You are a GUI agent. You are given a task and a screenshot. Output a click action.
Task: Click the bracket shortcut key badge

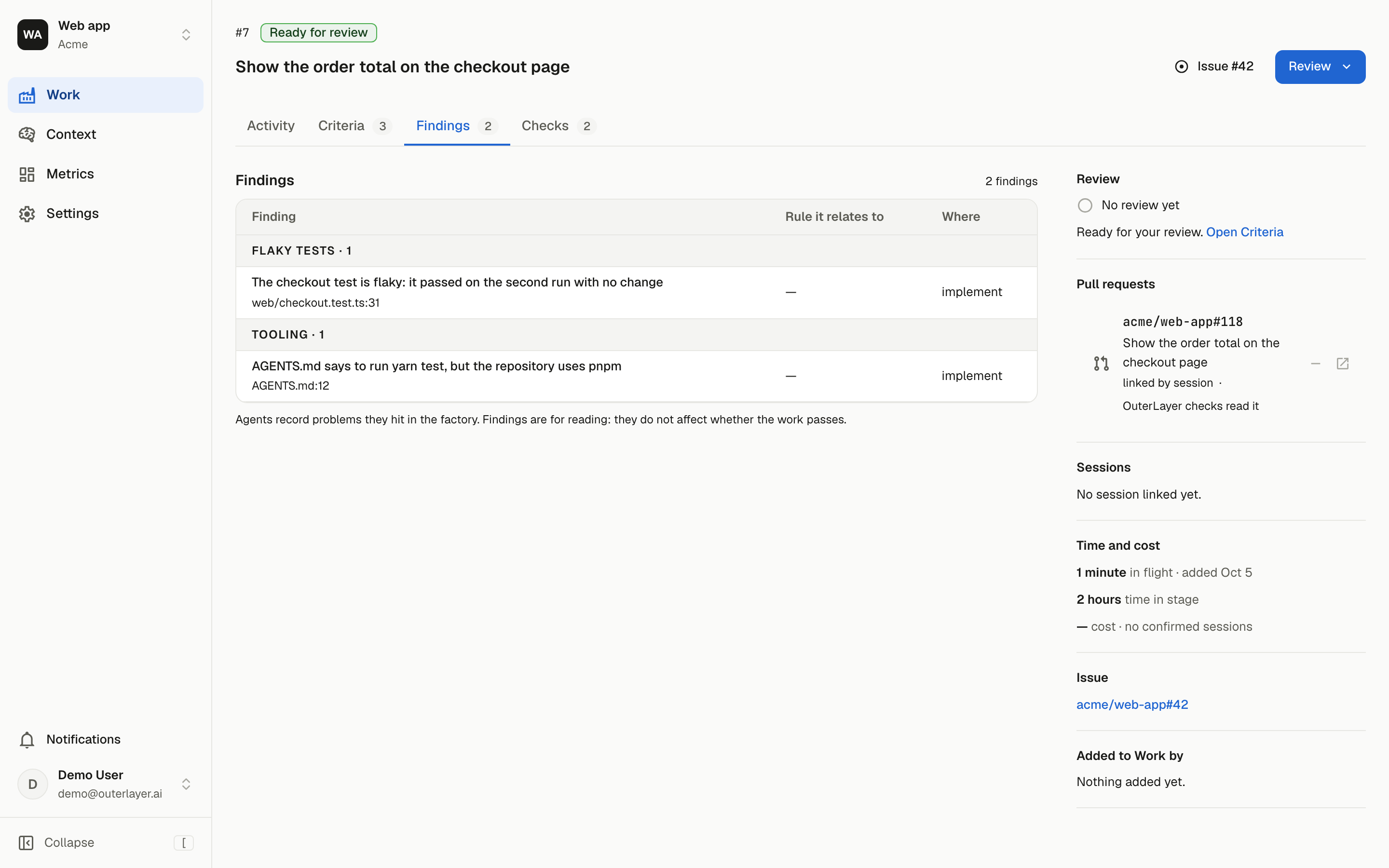click(184, 842)
